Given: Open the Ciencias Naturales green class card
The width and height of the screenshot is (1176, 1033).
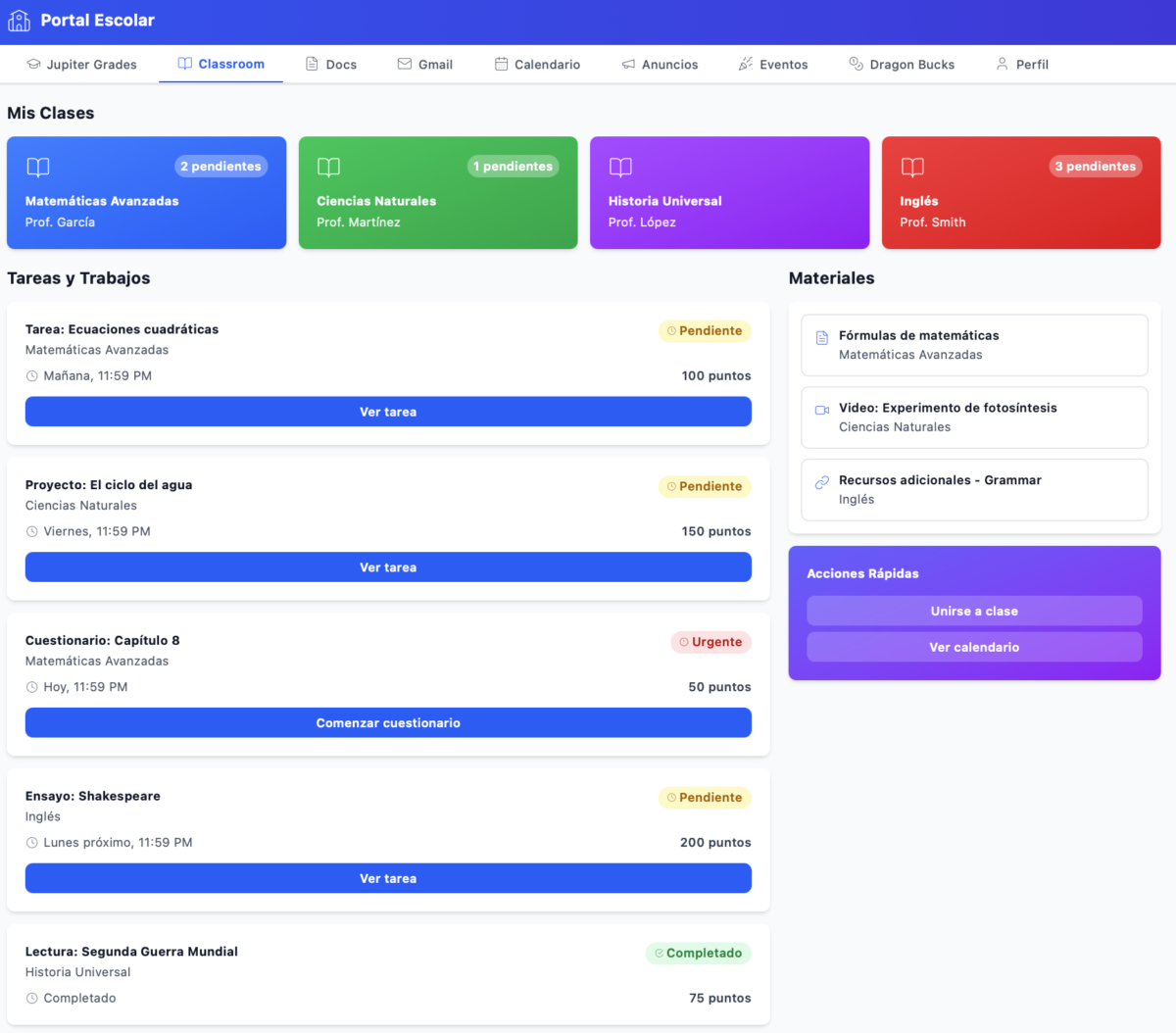Looking at the screenshot, I should [x=438, y=192].
